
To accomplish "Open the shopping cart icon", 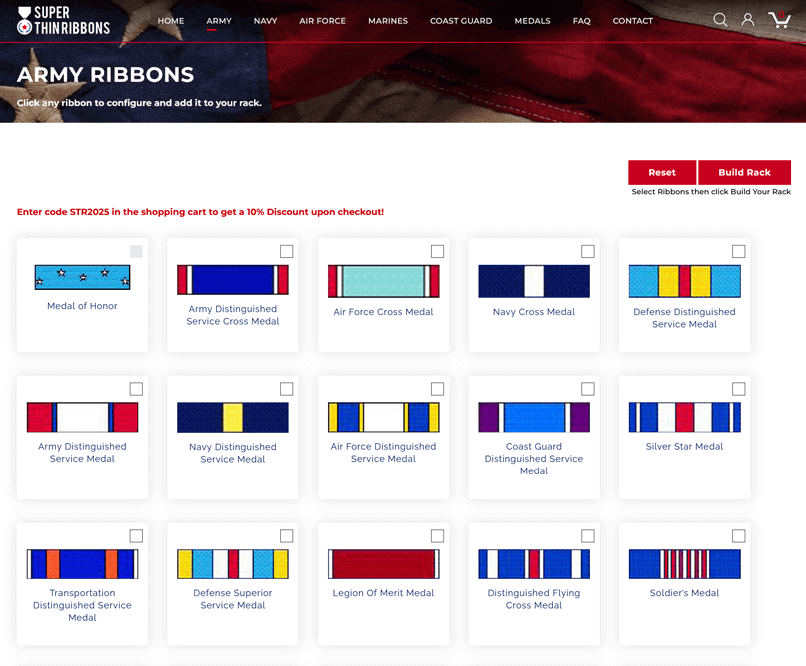I will pos(779,20).
